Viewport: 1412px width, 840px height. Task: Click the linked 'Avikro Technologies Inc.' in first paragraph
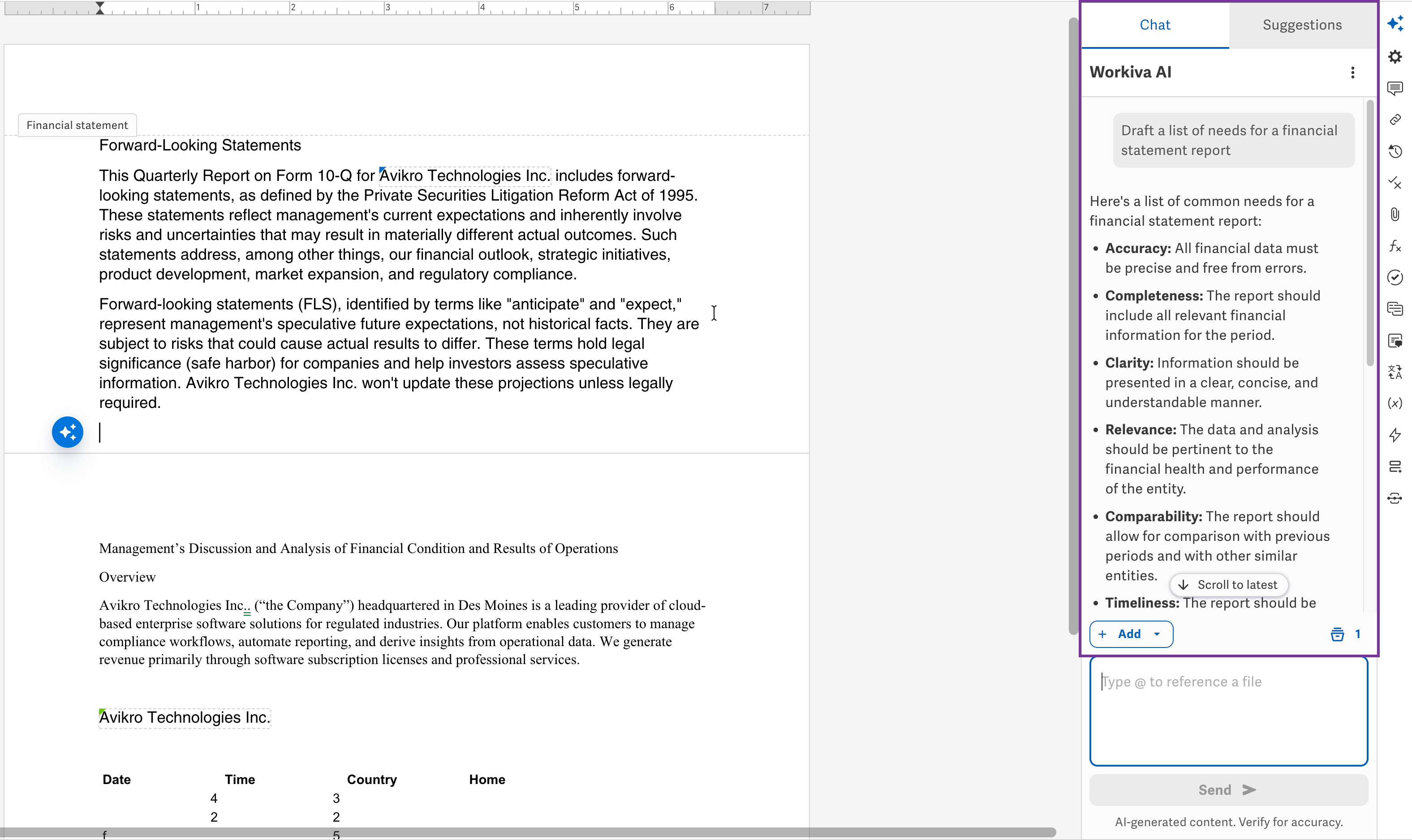(465, 176)
